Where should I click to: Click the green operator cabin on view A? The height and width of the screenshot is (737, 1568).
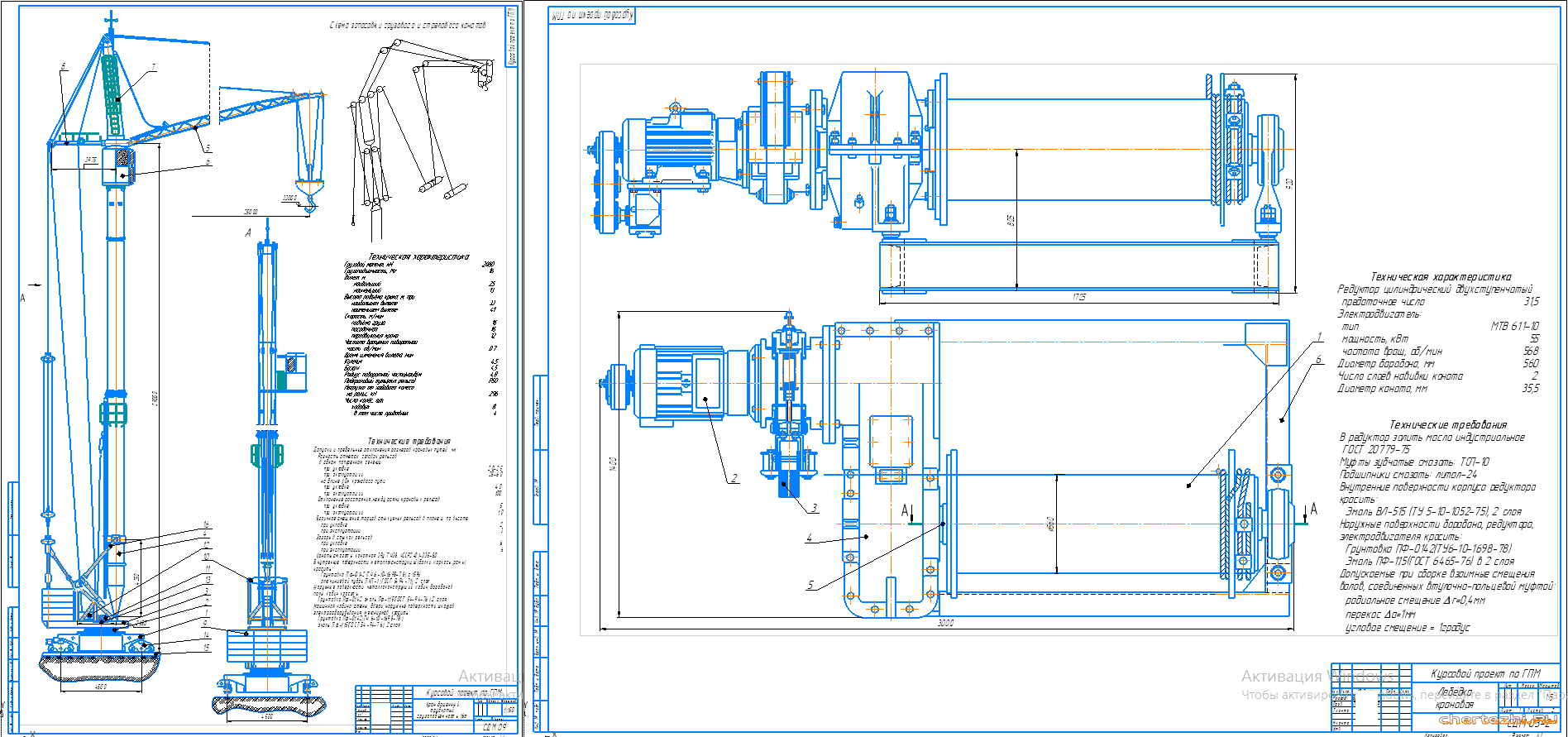pos(292,372)
